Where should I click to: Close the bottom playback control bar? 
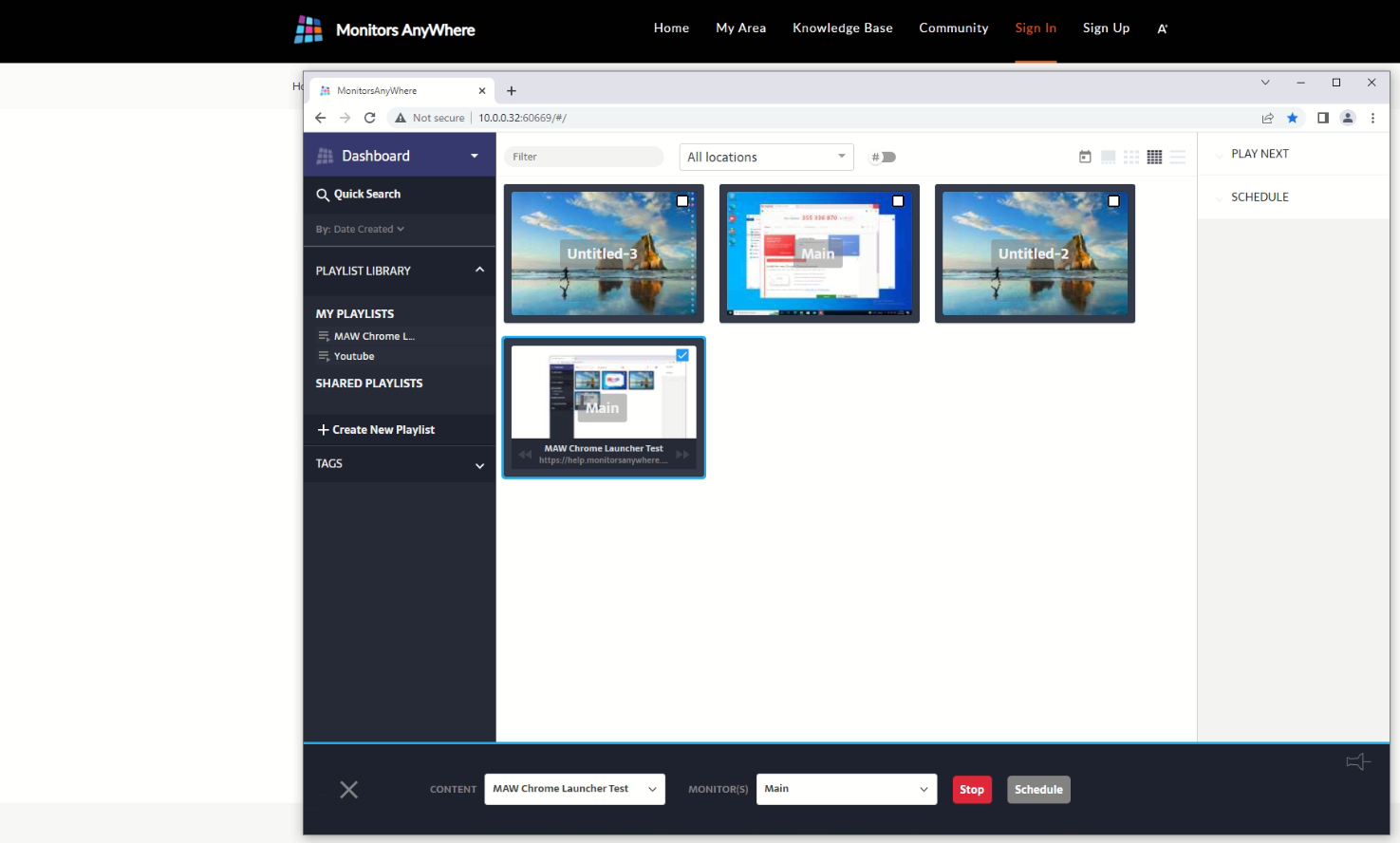[x=349, y=790]
